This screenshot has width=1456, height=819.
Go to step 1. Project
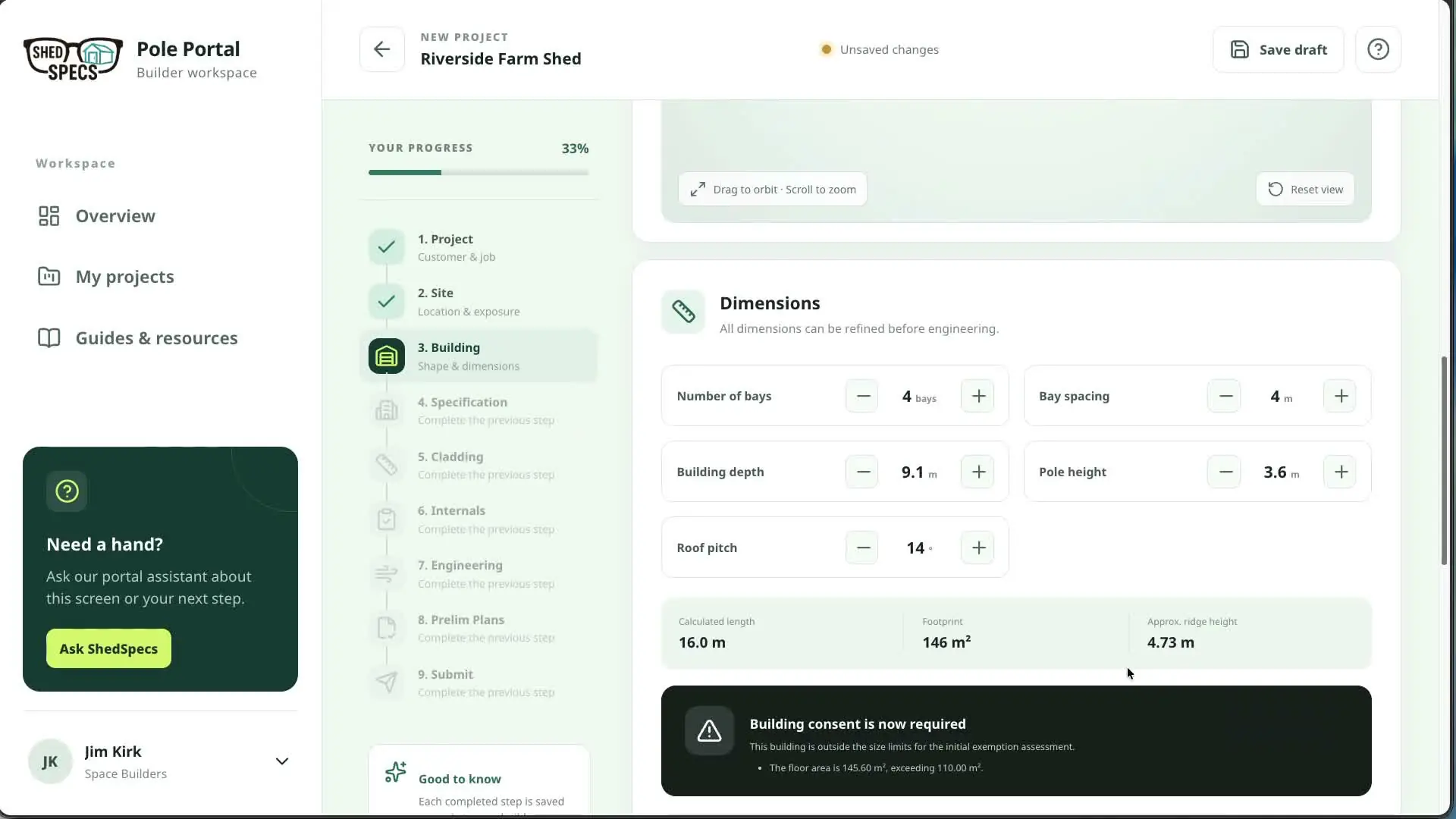pyautogui.click(x=479, y=247)
